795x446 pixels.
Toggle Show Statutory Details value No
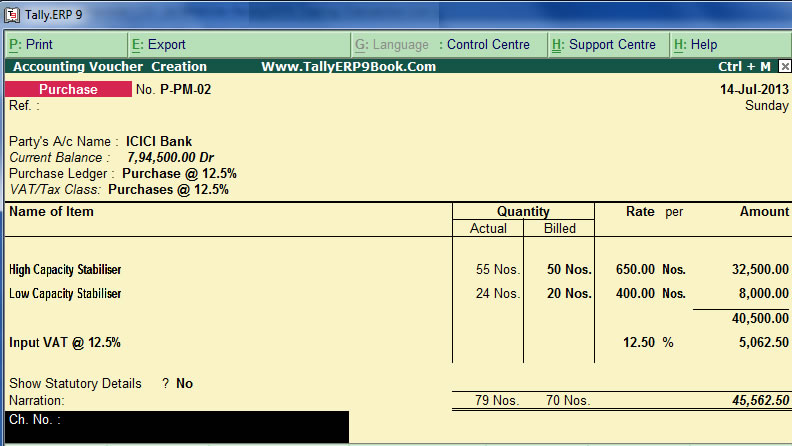pyautogui.click(x=185, y=384)
